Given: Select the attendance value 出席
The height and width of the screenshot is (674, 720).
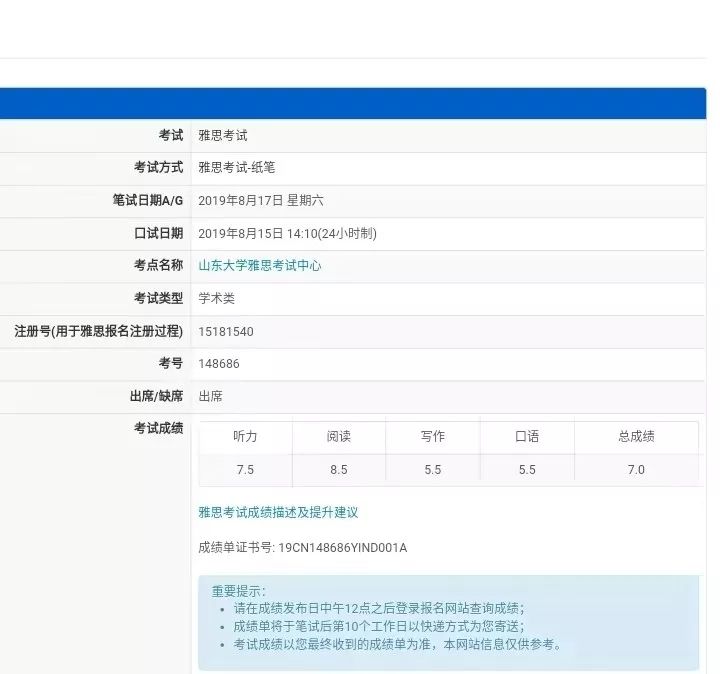Looking at the screenshot, I should point(210,396).
